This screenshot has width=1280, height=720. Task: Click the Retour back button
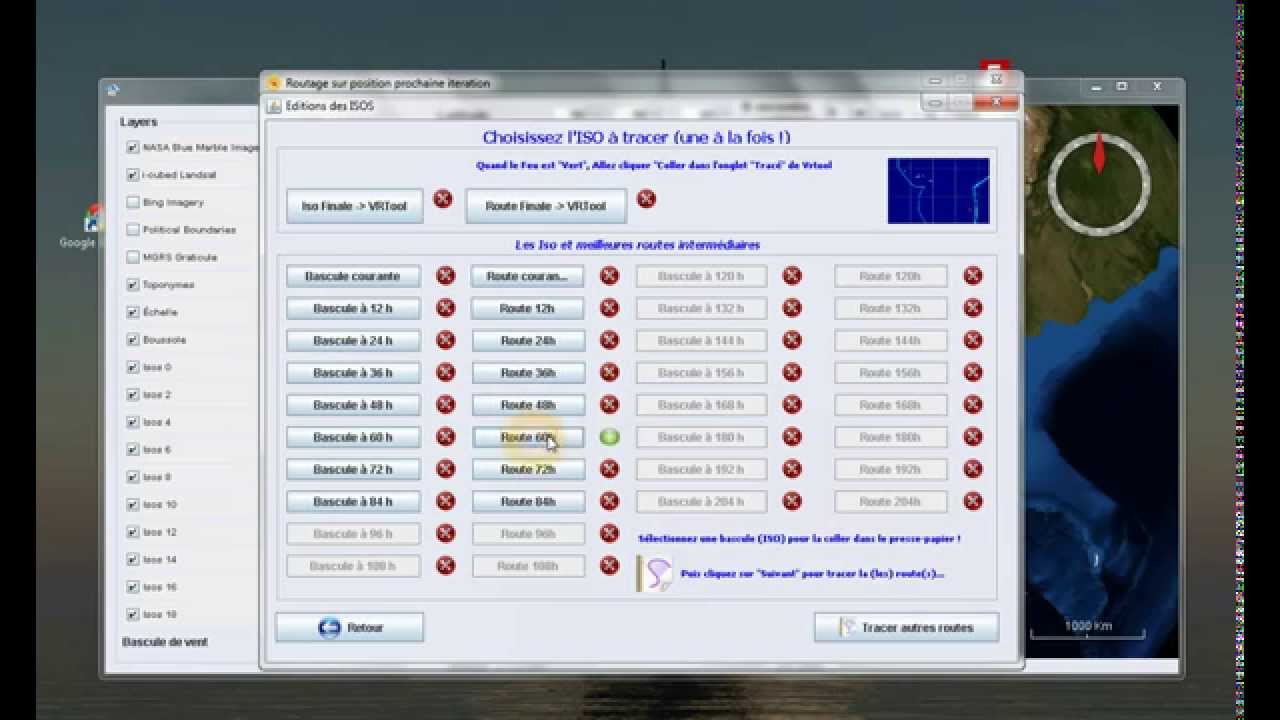pyautogui.click(x=350, y=628)
